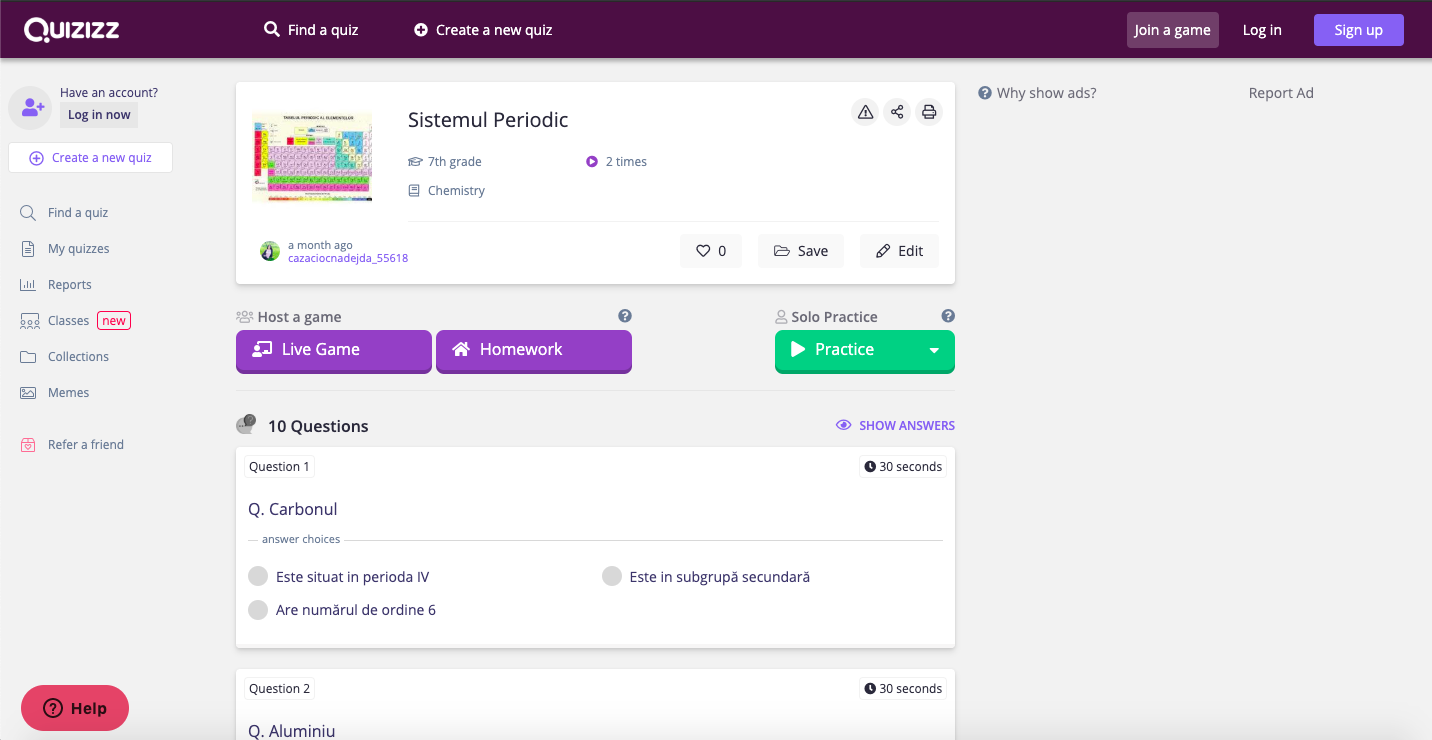The width and height of the screenshot is (1432, 740).
Task: Open the author profile cazaciocnadejda_55618
Action: pos(347,258)
